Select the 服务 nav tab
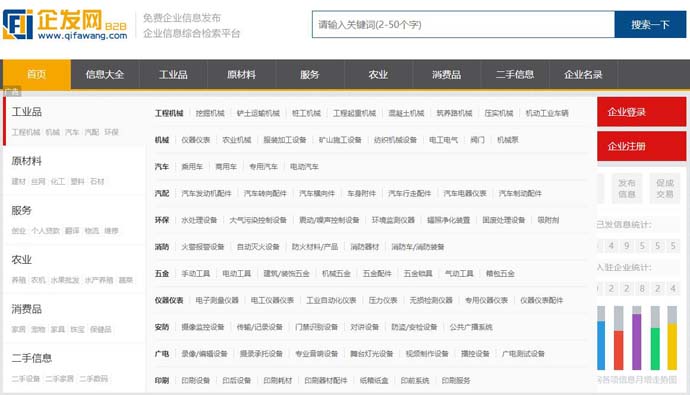 click(310, 74)
